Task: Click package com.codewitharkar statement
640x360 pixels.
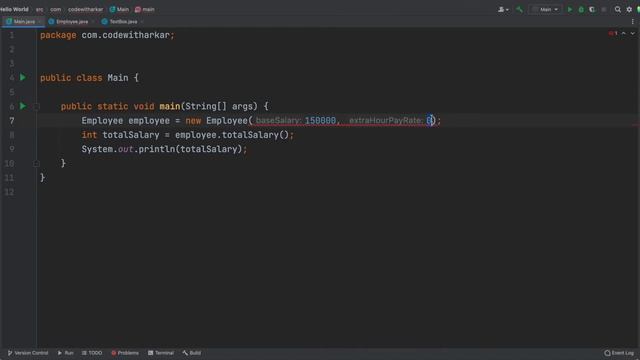Action: (107, 35)
